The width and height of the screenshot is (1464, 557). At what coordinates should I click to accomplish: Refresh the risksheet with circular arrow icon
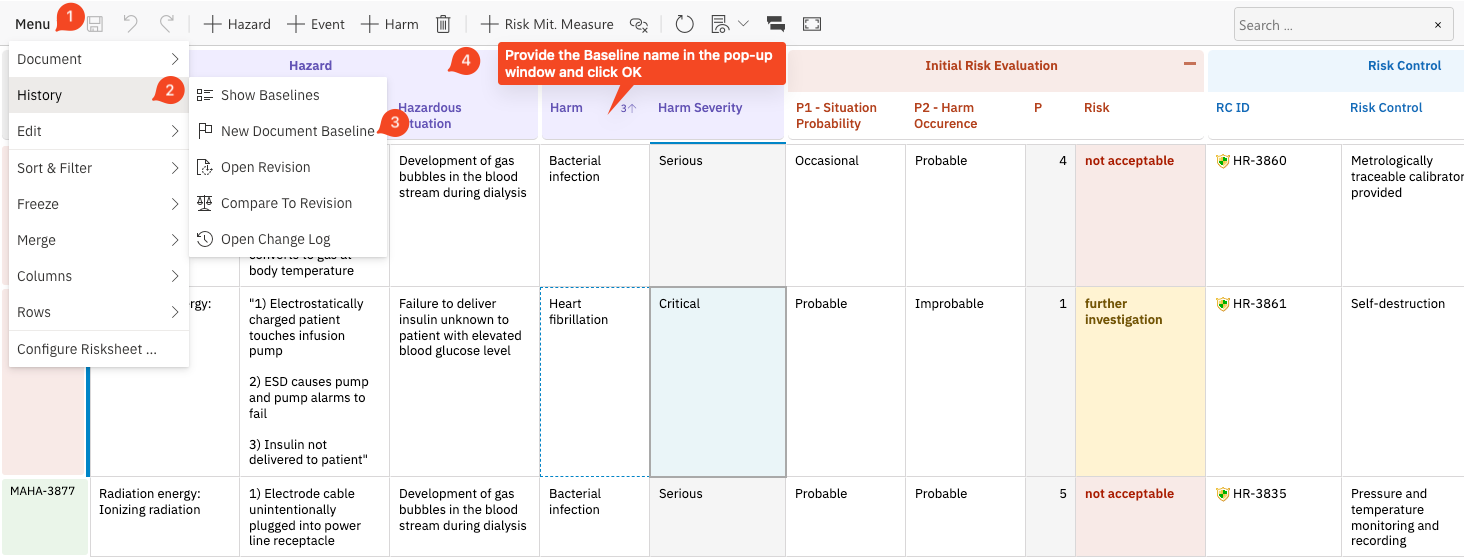(685, 24)
